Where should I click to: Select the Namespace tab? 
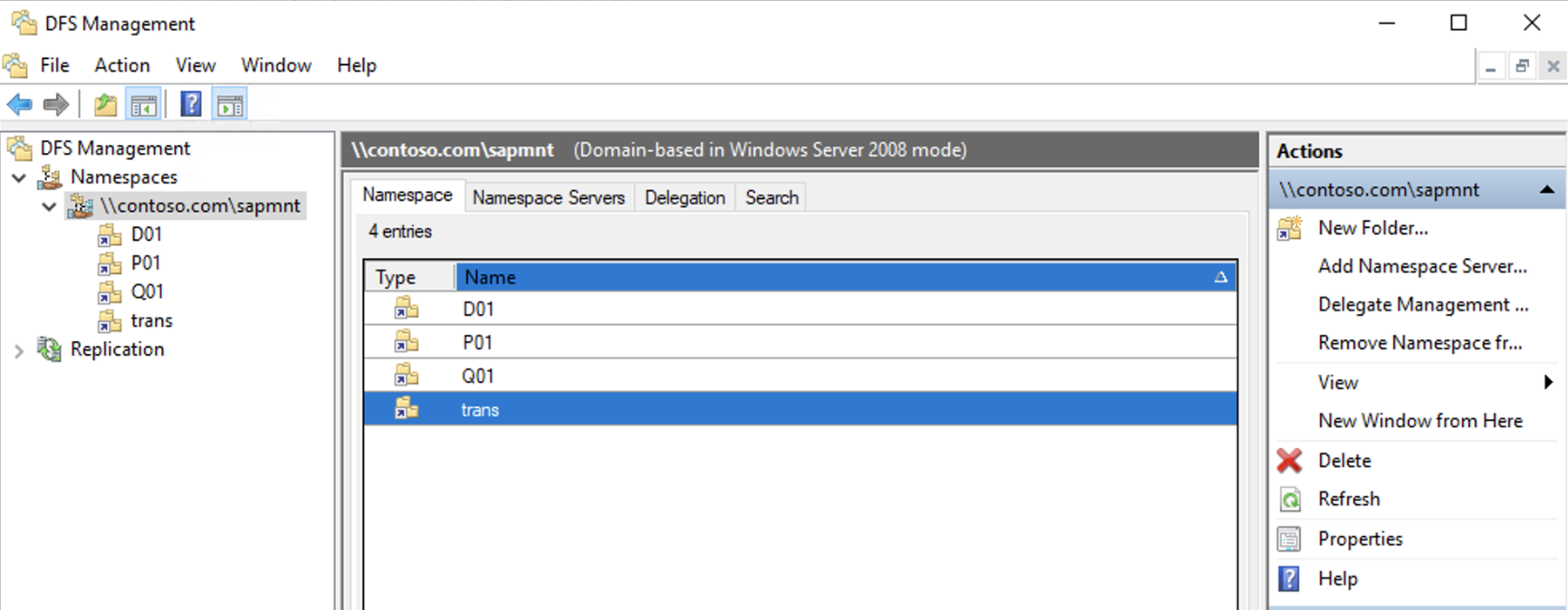point(407,195)
